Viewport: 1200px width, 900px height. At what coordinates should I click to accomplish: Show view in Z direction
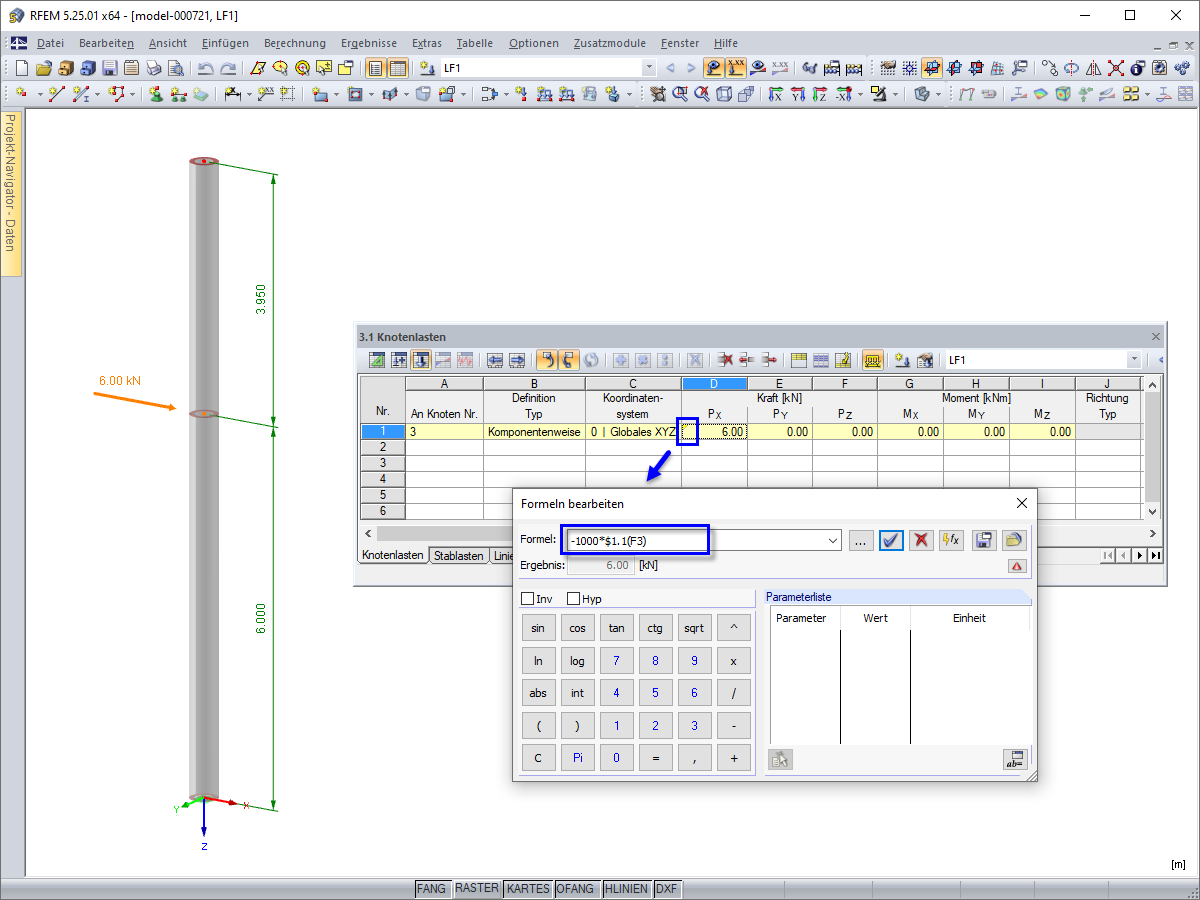point(819,94)
